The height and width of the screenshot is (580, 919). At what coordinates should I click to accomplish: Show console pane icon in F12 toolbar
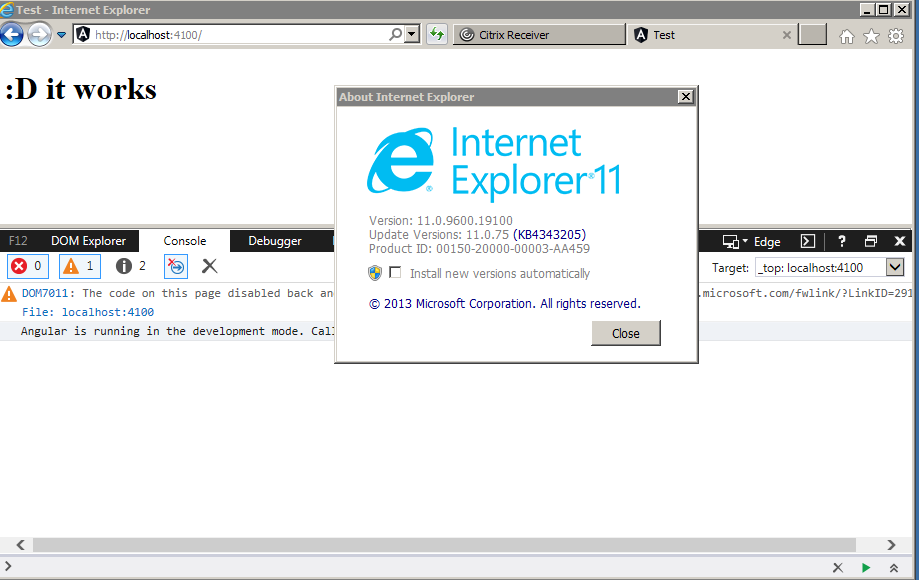tap(808, 241)
